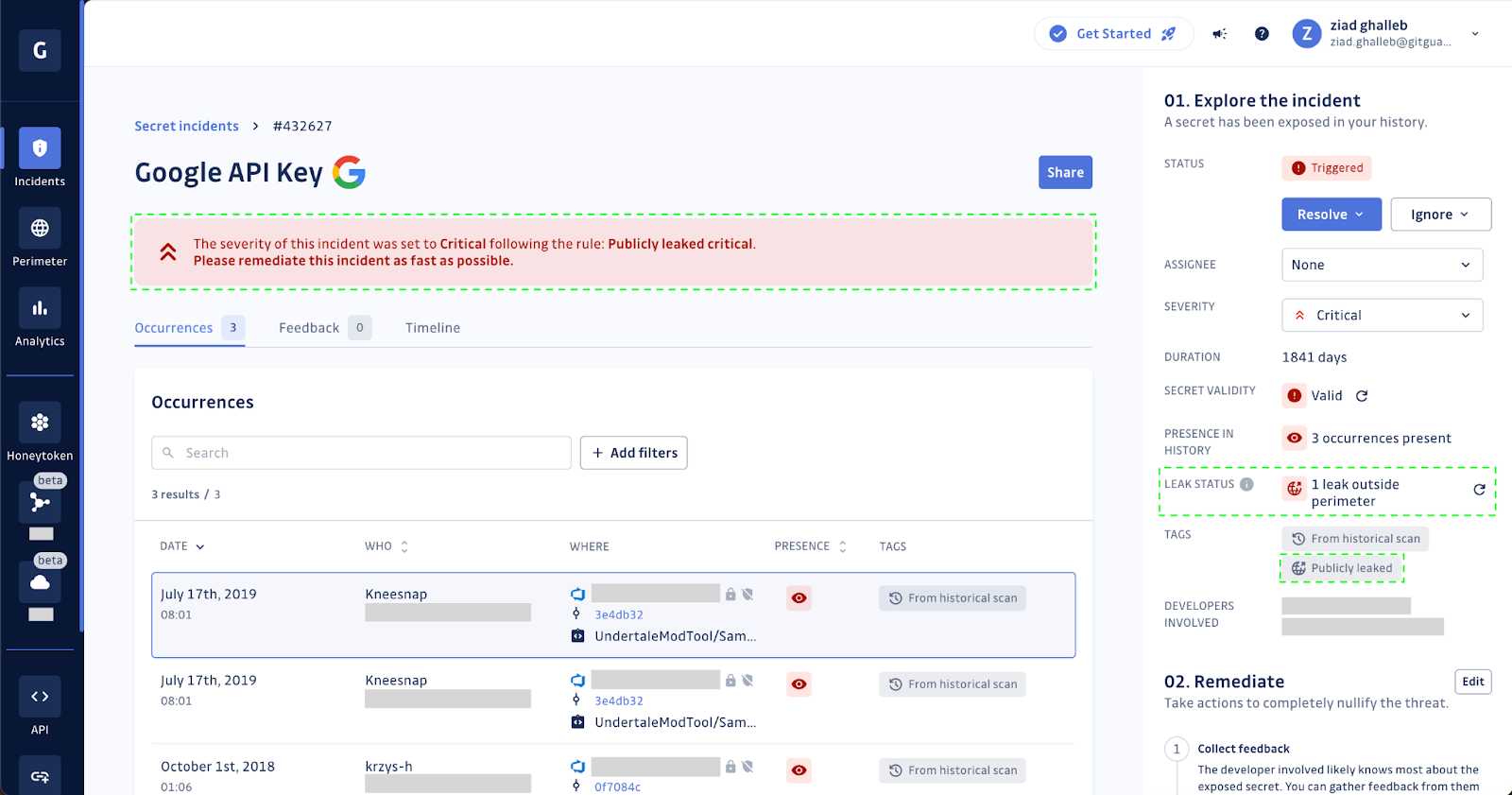Open commit 0f7084c link
Viewport: 1512px width, 795px height.
point(617,786)
